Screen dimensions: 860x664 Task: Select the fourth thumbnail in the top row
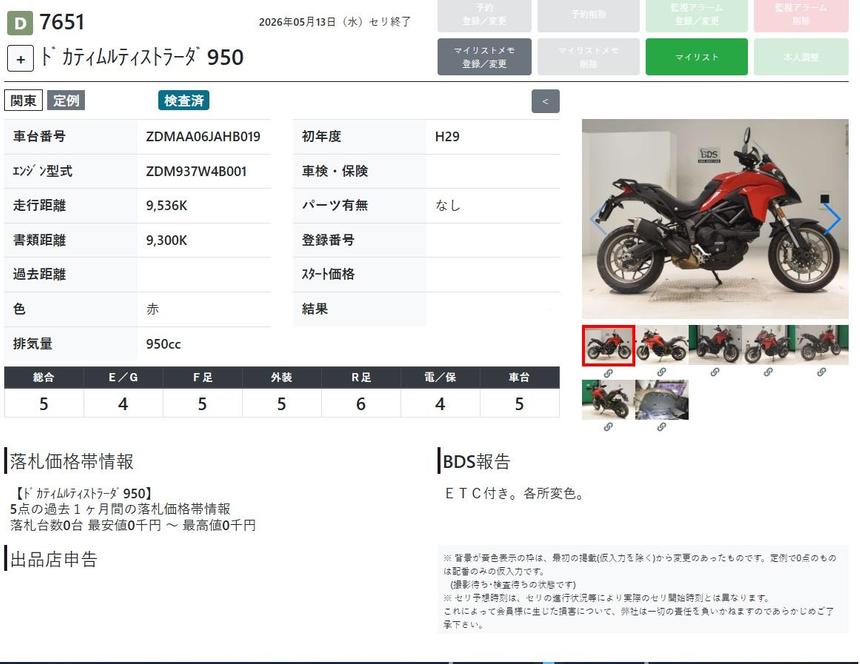point(768,345)
